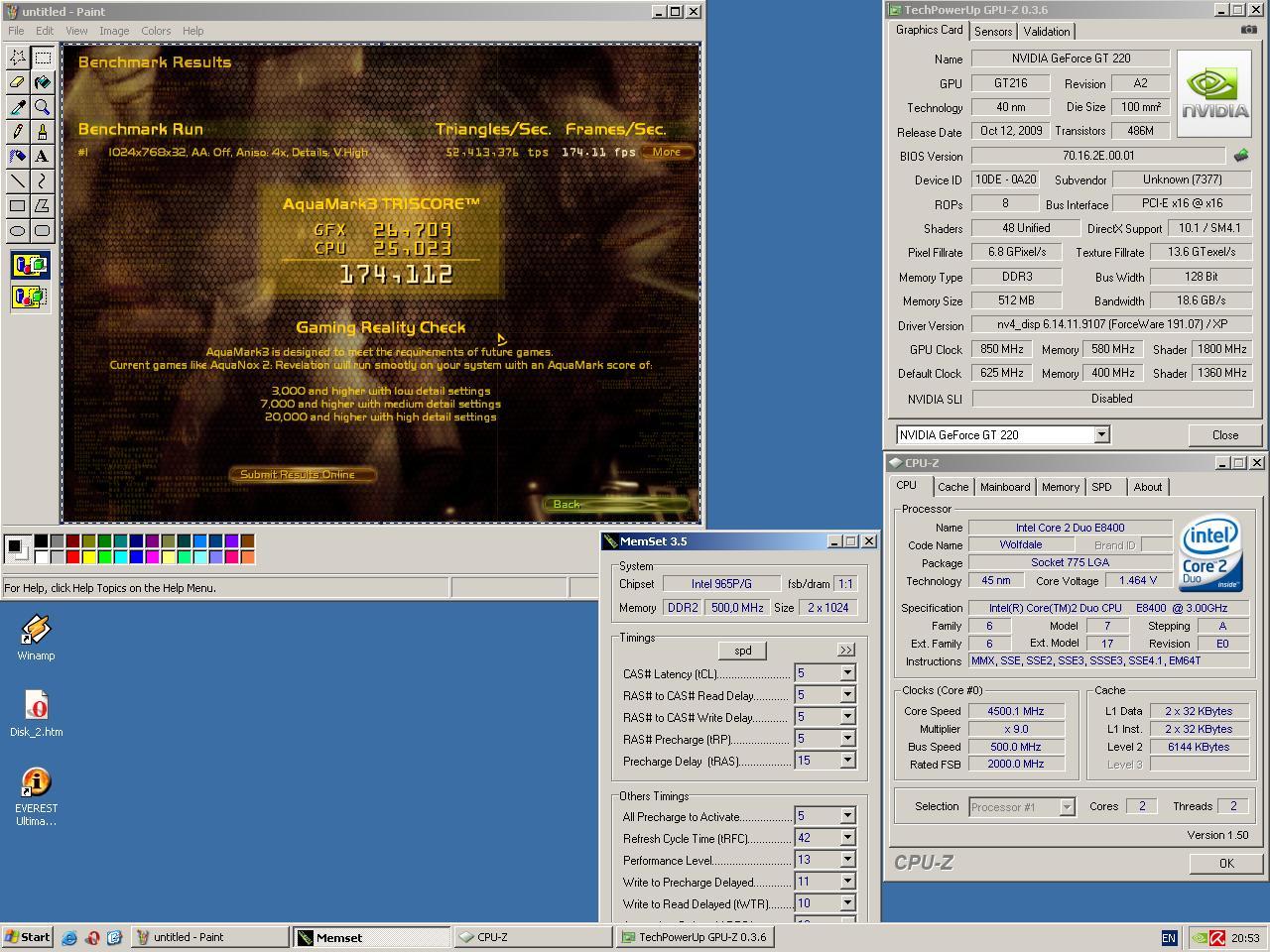Click the NVIDIA tray icon
The height and width of the screenshot is (952, 1270).
pos(1199,937)
